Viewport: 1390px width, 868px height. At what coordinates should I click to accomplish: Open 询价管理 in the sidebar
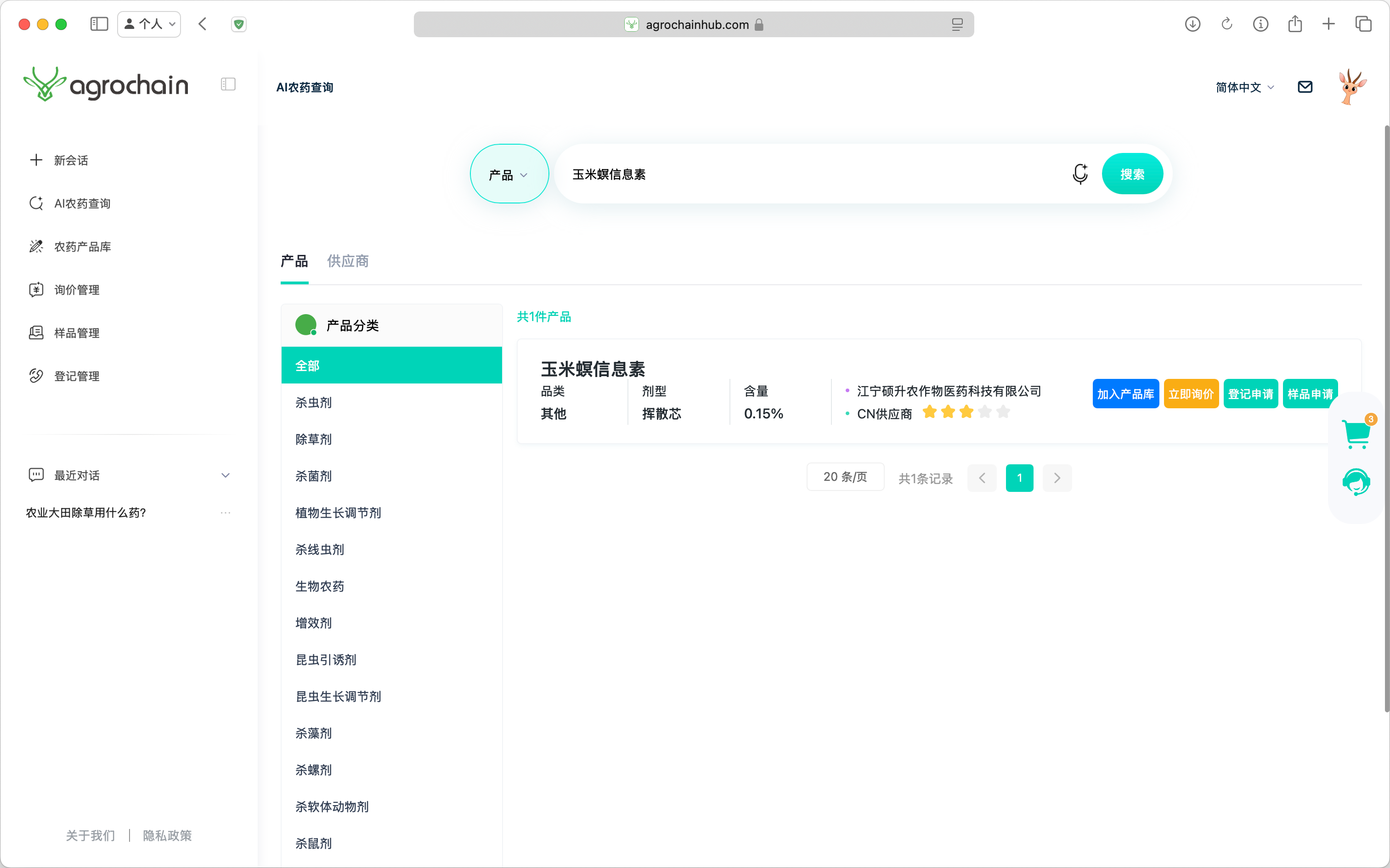coord(76,290)
